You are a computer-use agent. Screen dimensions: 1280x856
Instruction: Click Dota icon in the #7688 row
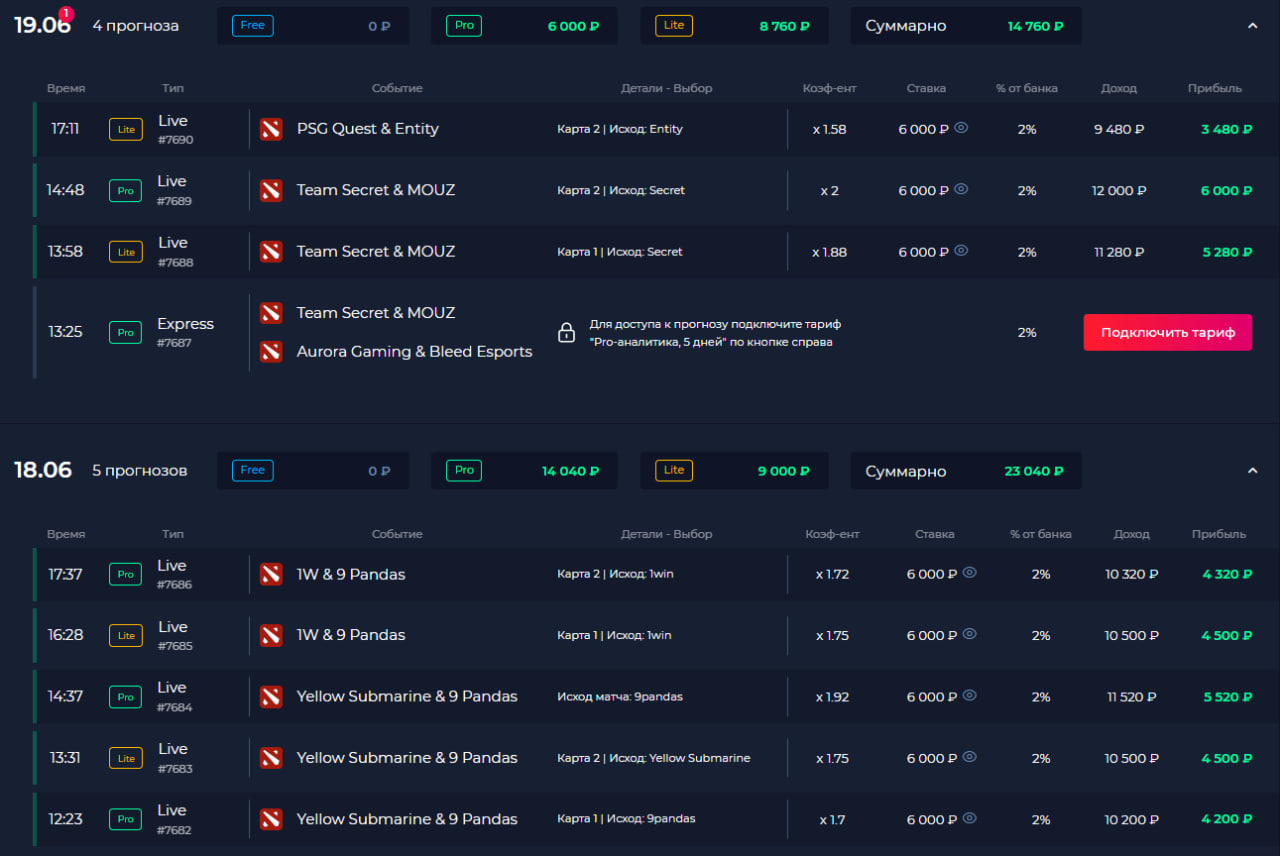pos(271,252)
